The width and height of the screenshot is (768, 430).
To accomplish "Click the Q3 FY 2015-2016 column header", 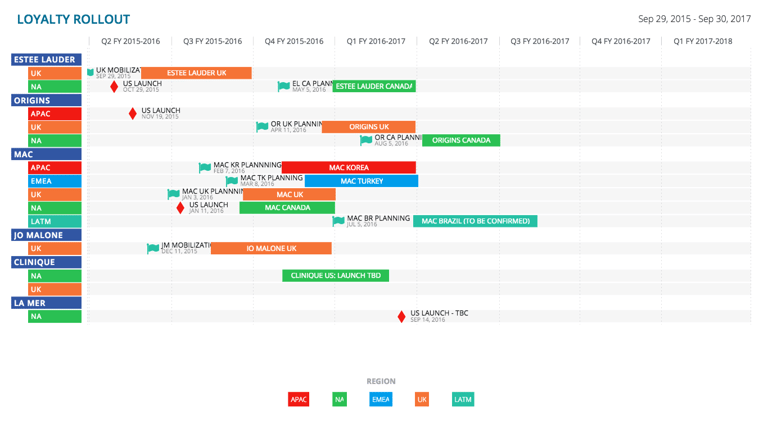I will (x=213, y=41).
